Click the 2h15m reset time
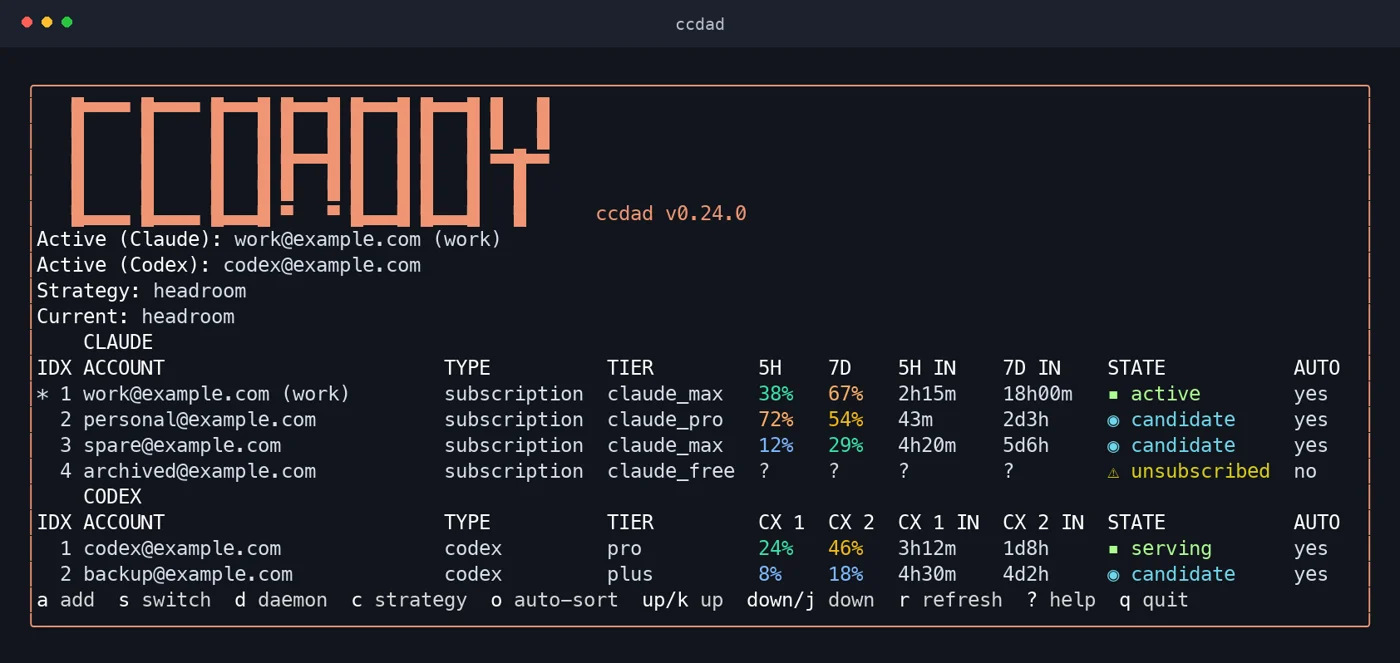 point(927,394)
